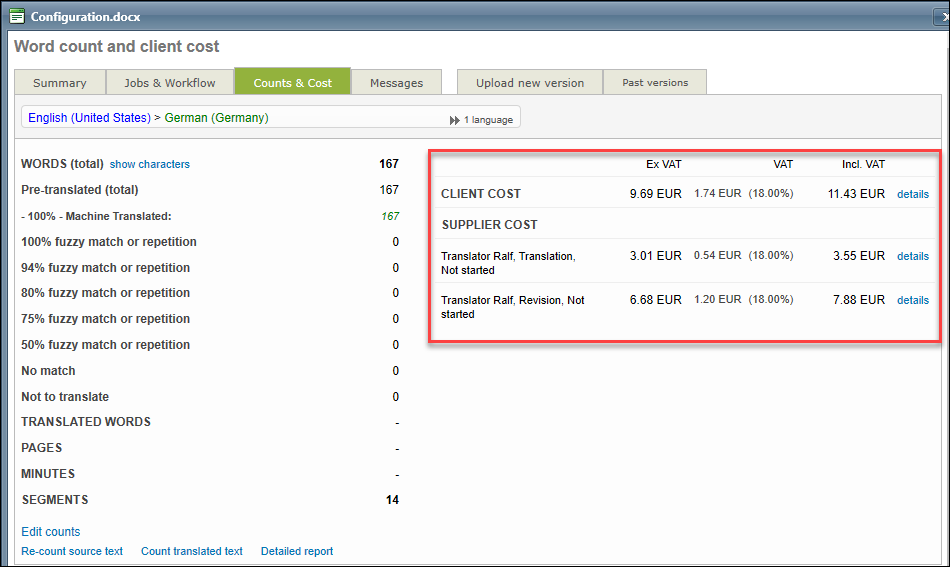Select the Counts & Cost tab
Image resolution: width=950 pixels, height=567 pixels.
292,83
